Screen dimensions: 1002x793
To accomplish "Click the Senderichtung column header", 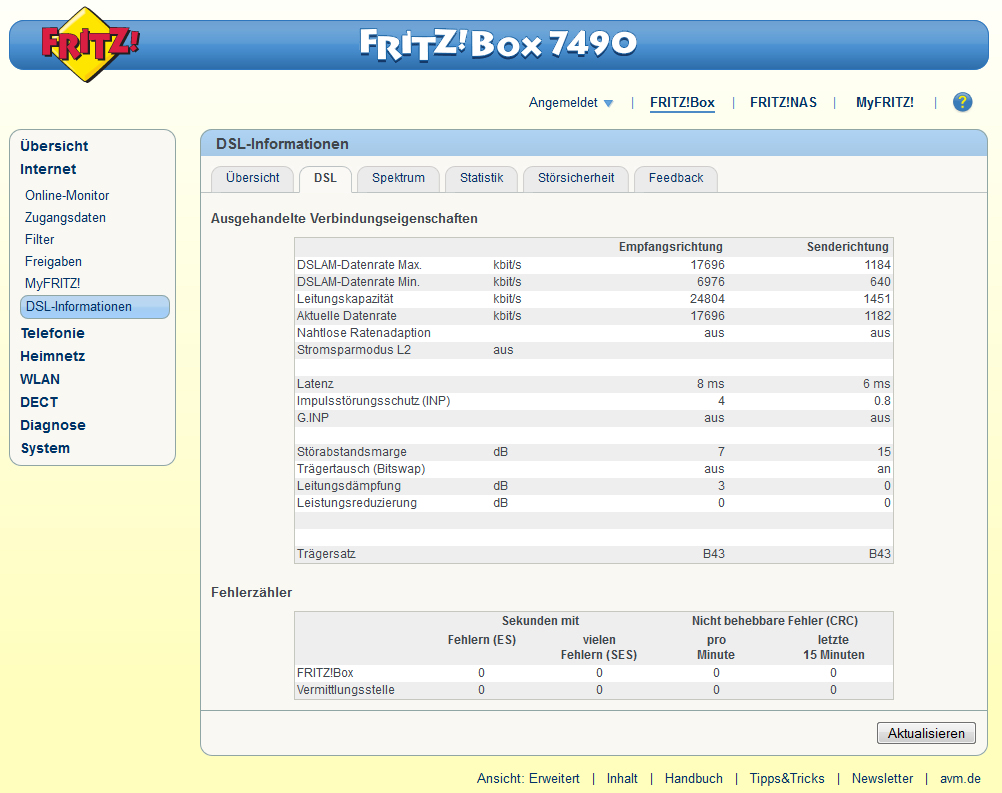I will [x=847, y=247].
